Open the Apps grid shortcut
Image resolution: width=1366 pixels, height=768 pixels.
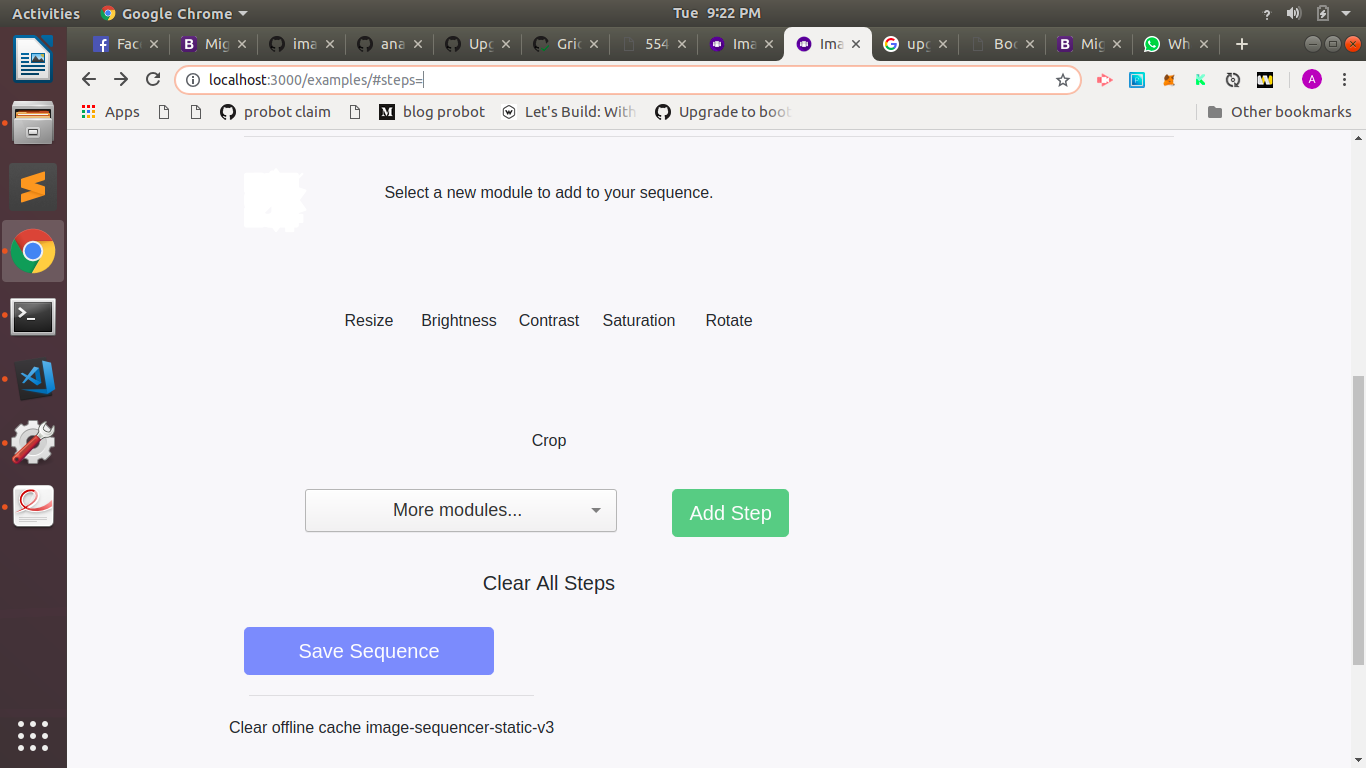[111, 112]
